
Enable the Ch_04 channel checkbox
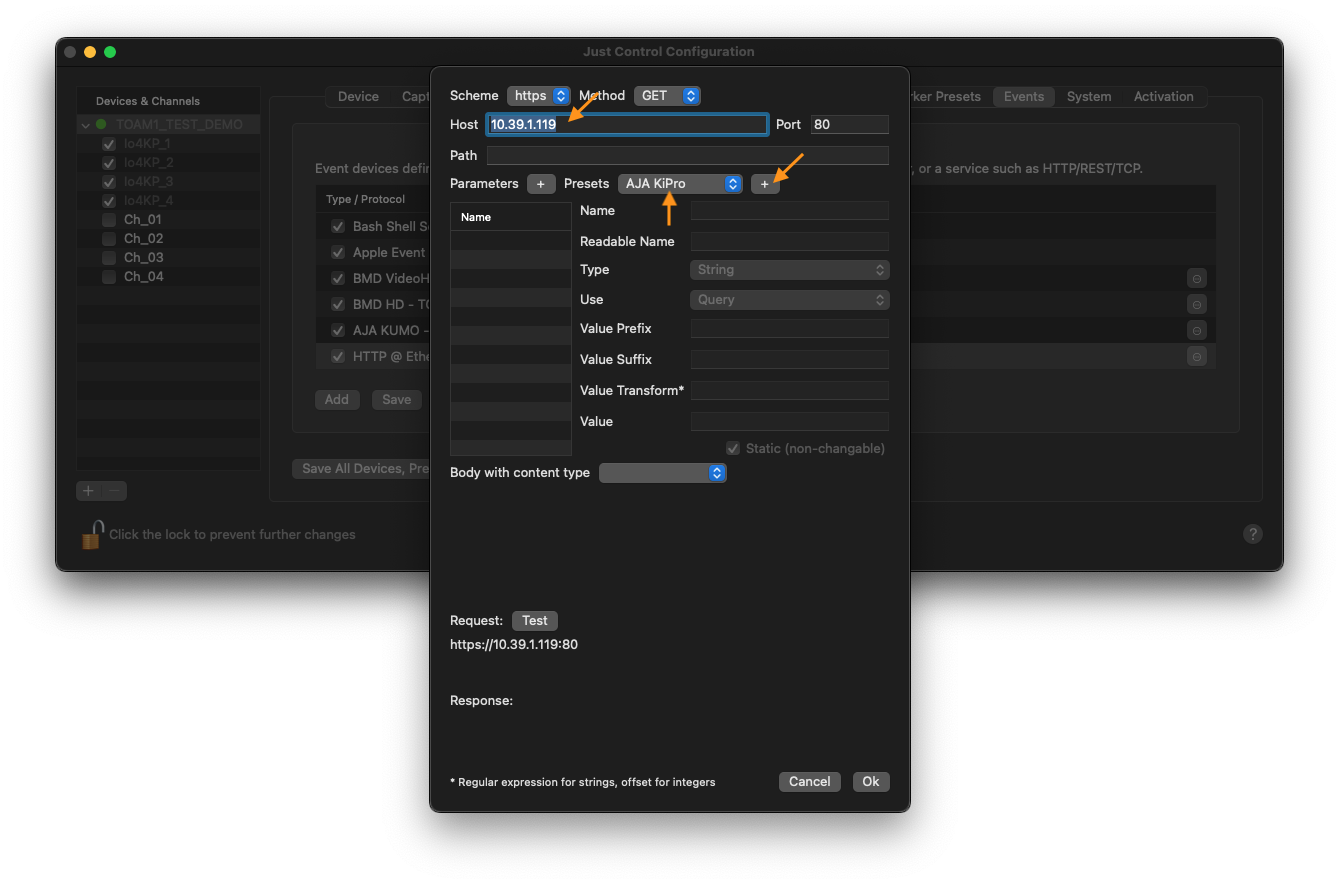click(x=109, y=277)
